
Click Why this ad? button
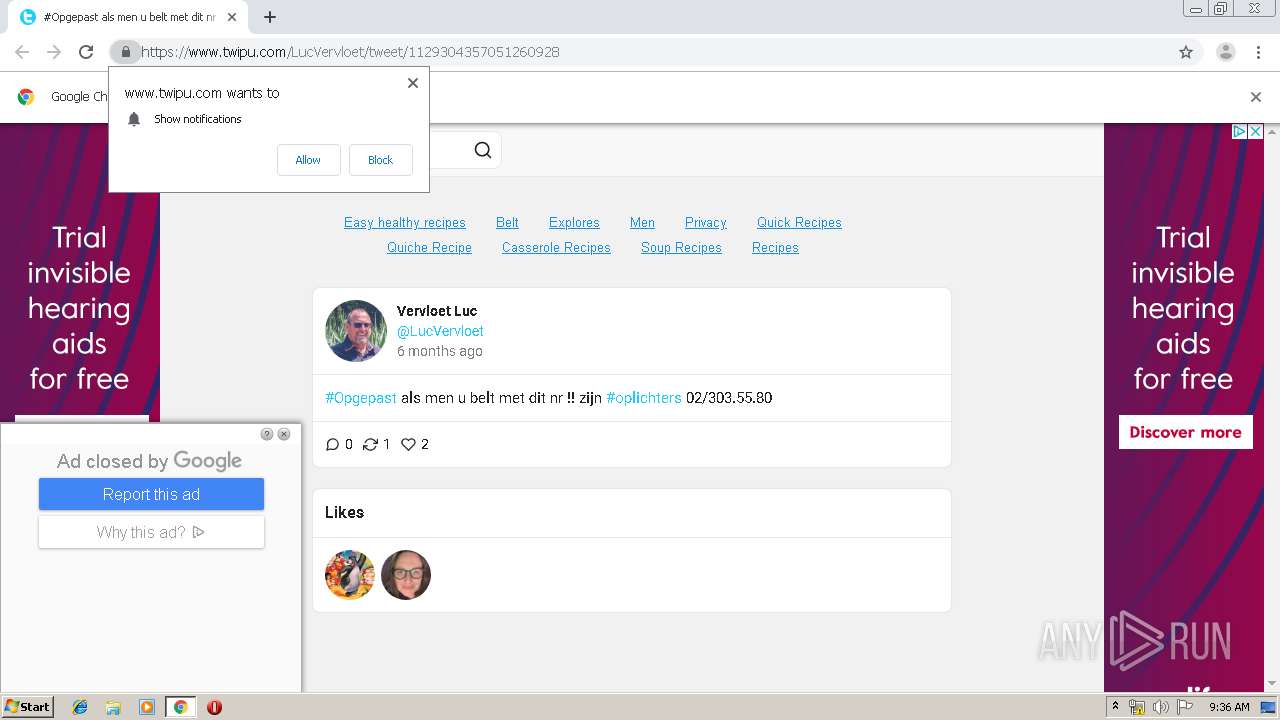pyautogui.click(x=151, y=532)
